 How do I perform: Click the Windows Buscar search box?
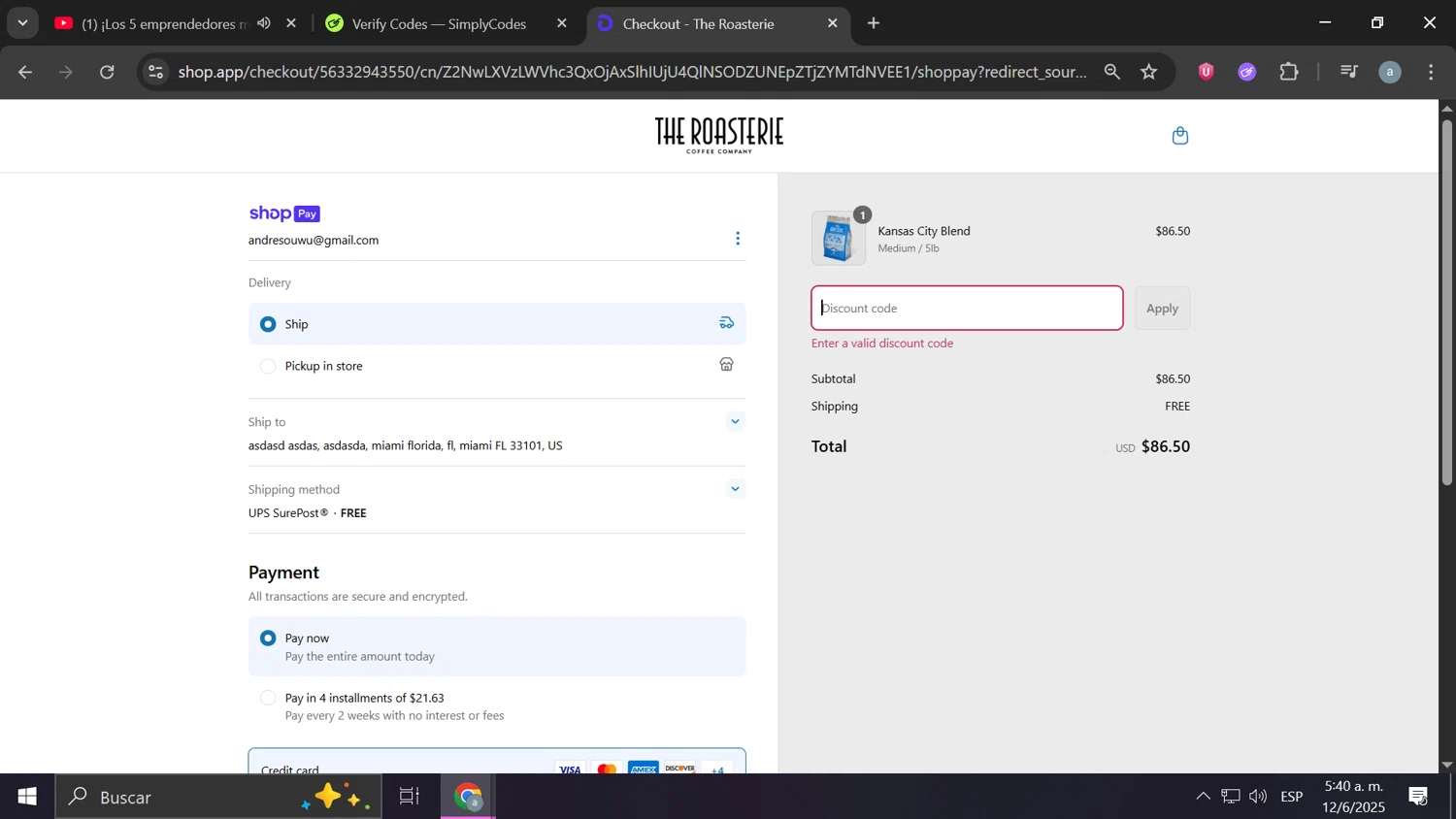point(217,797)
